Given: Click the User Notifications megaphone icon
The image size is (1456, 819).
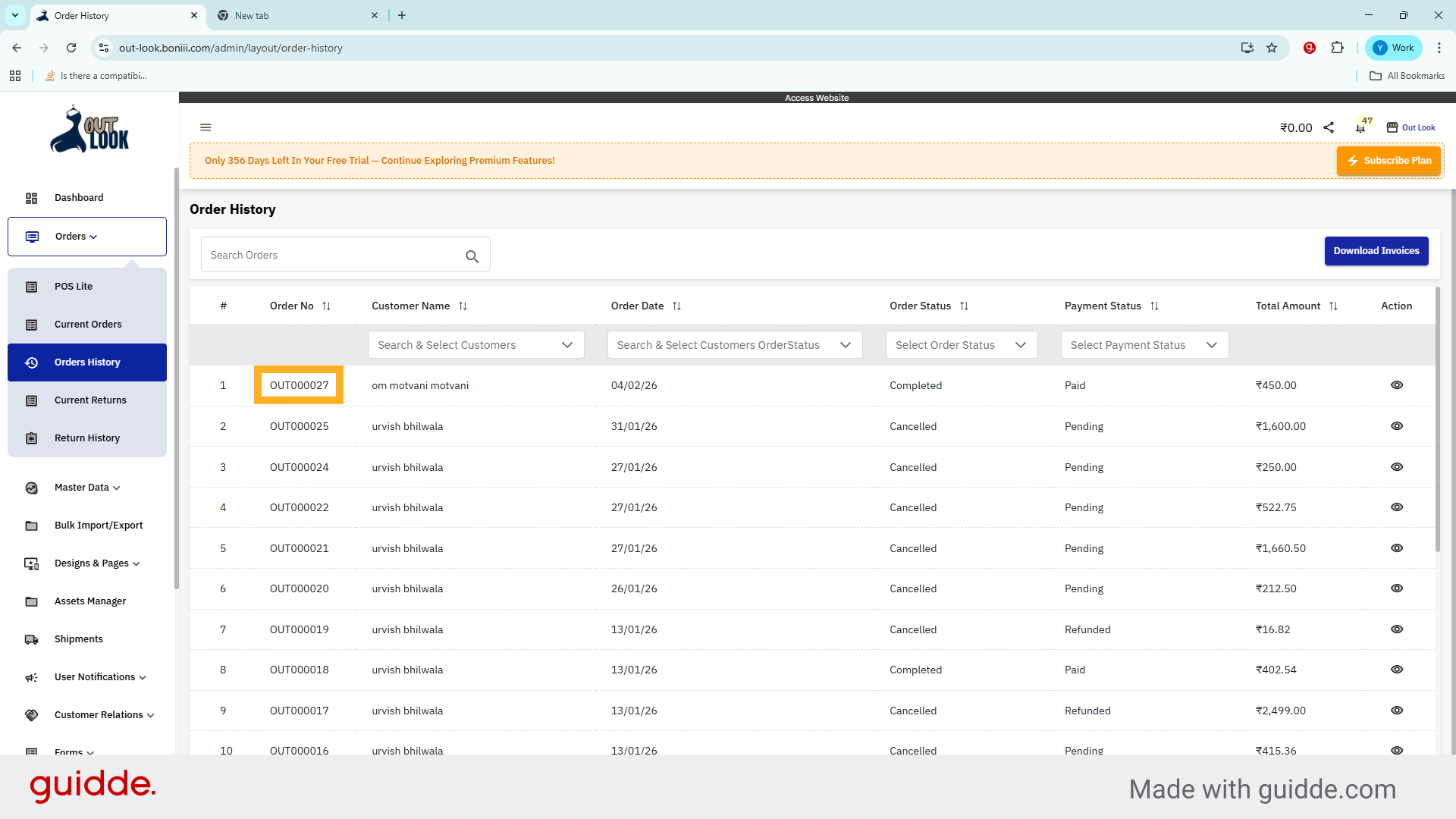Looking at the screenshot, I should 31,677.
